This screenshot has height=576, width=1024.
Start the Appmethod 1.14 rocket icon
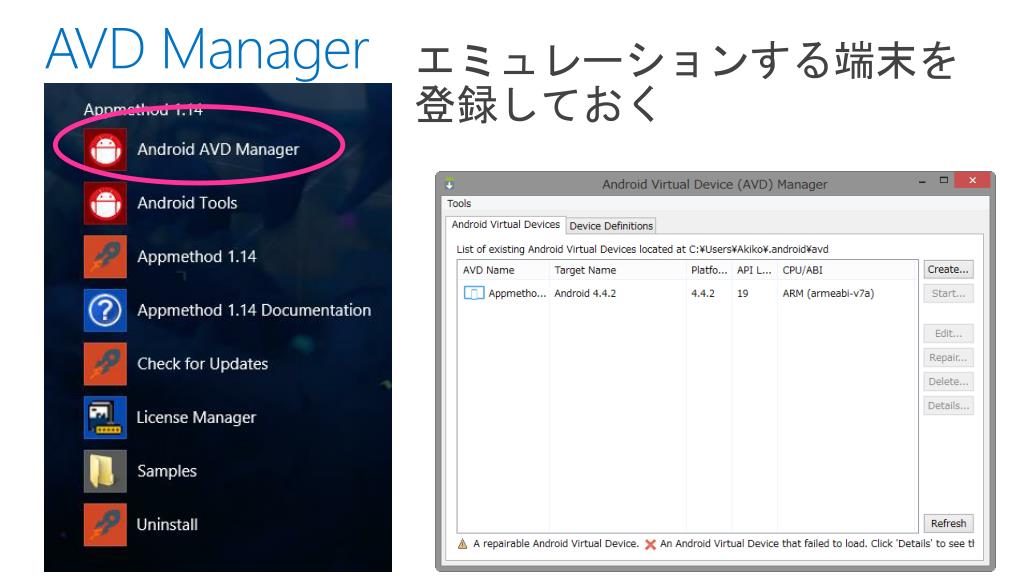tap(105, 257)
